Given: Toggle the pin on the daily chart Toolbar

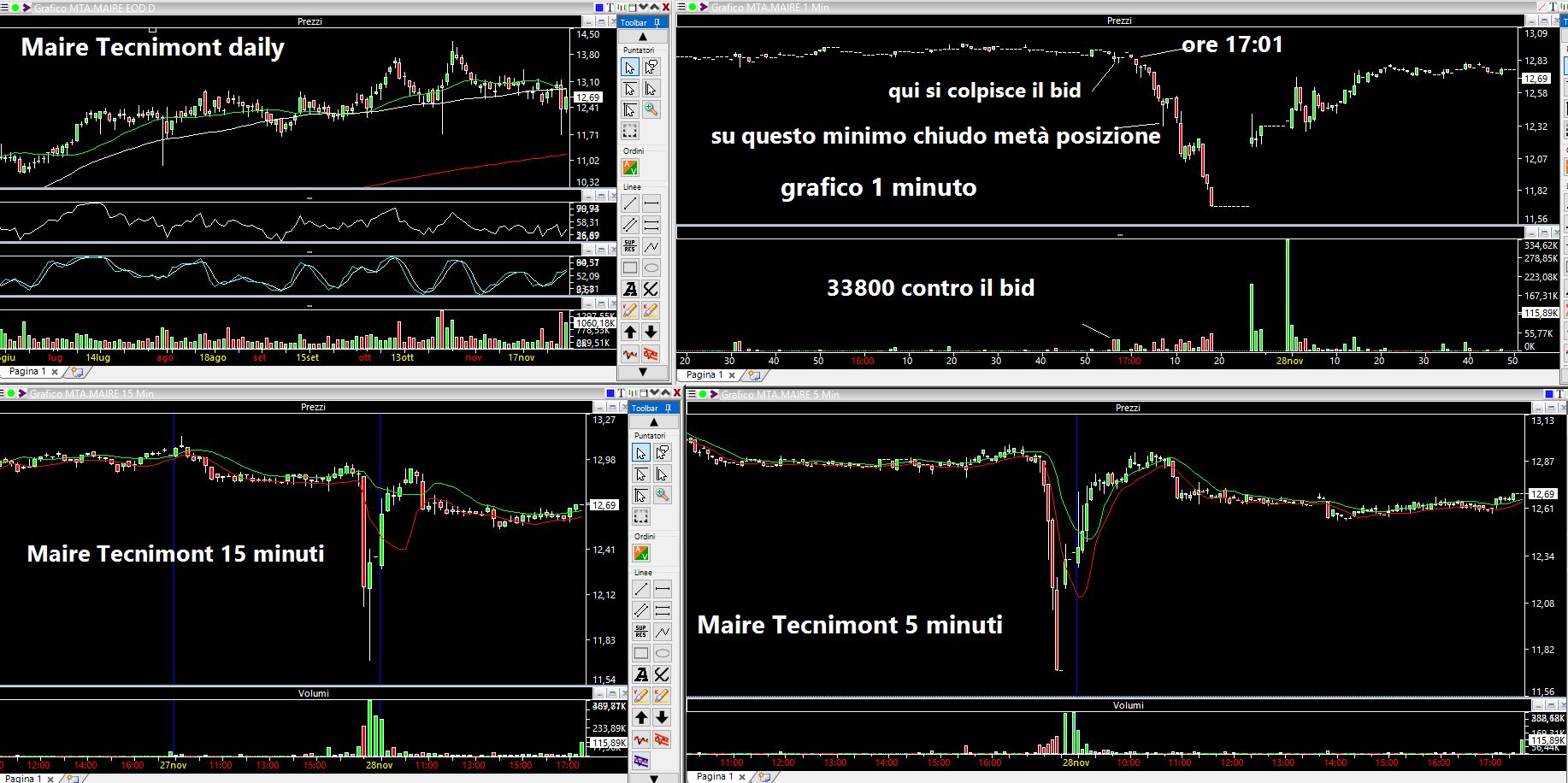Looking at the screenshot, I should pos(657,22).
